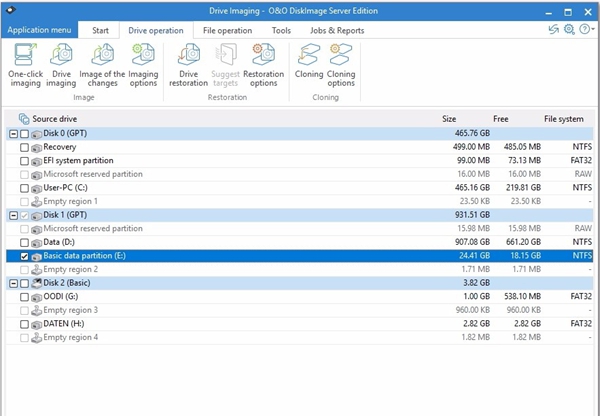
Task: Collapse the Disk 2 (Basic) tree node
Action: coord(13,284)
